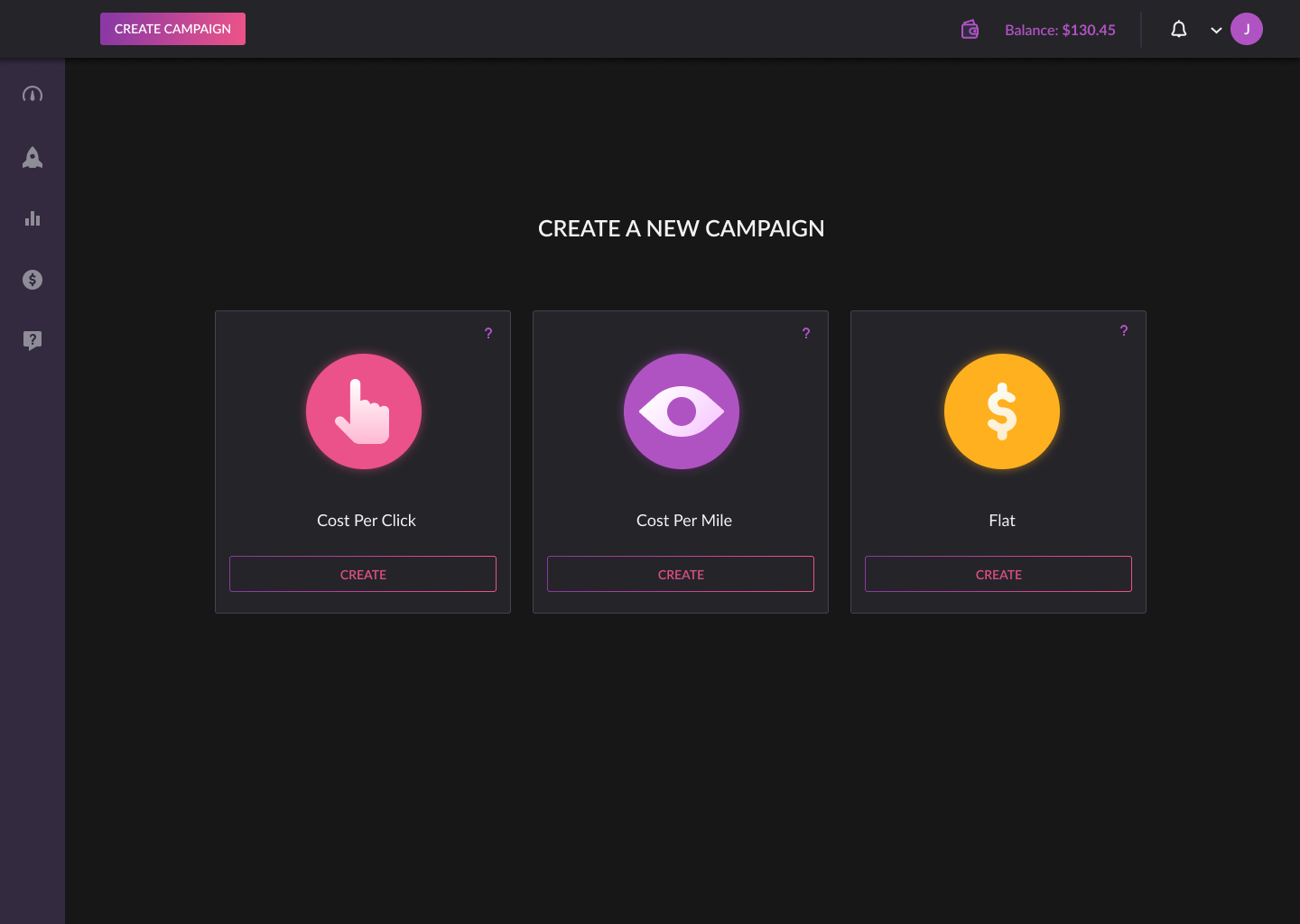The height and width of the screenshot is (924, 1300).
Task: Click the "Flat" card label
Action: 1002,521
